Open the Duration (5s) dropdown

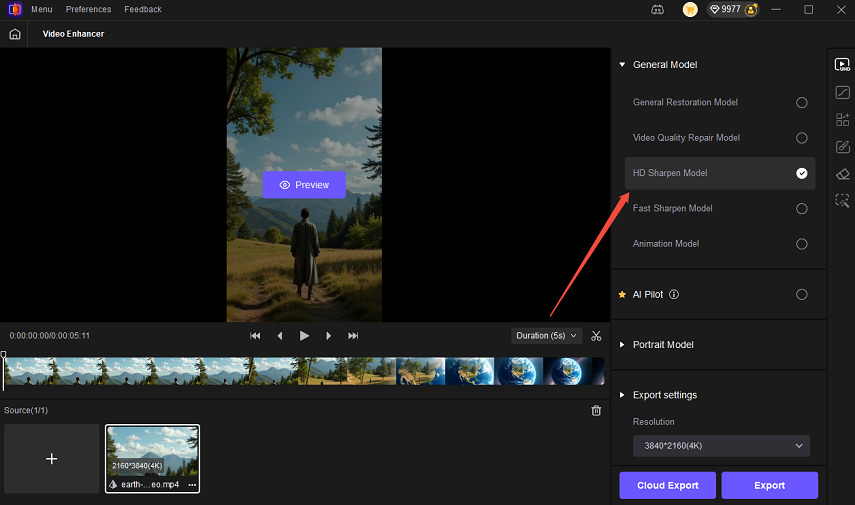click(x=546, y=336)
